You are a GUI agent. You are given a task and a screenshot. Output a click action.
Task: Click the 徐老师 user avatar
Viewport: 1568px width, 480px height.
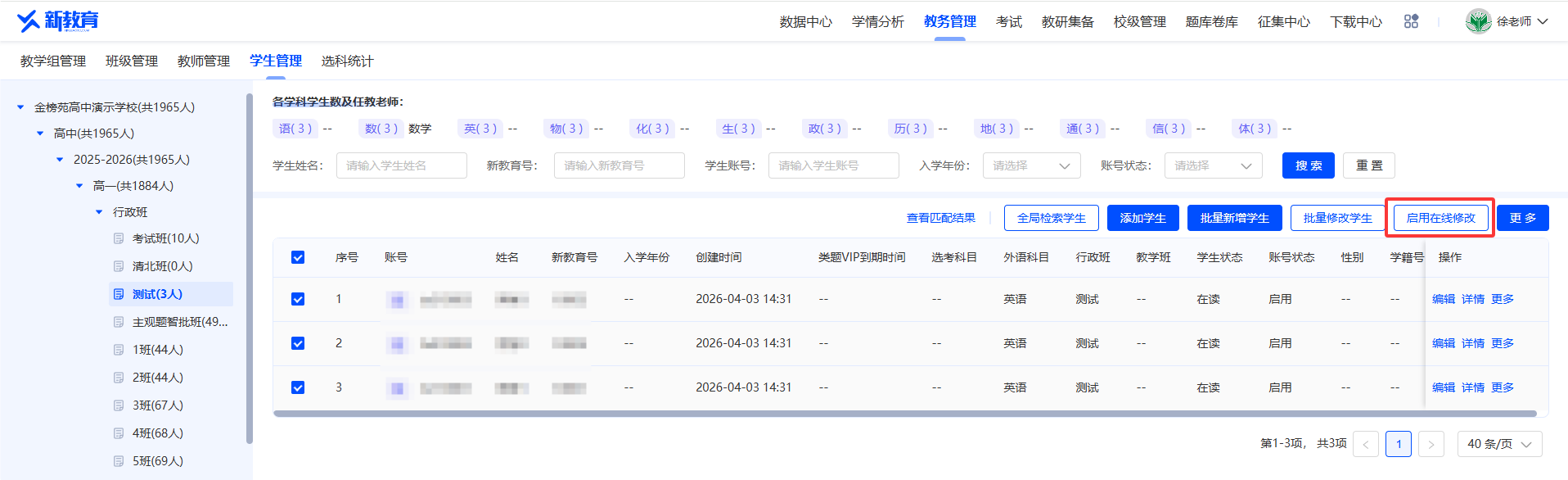coord(1478,21)
